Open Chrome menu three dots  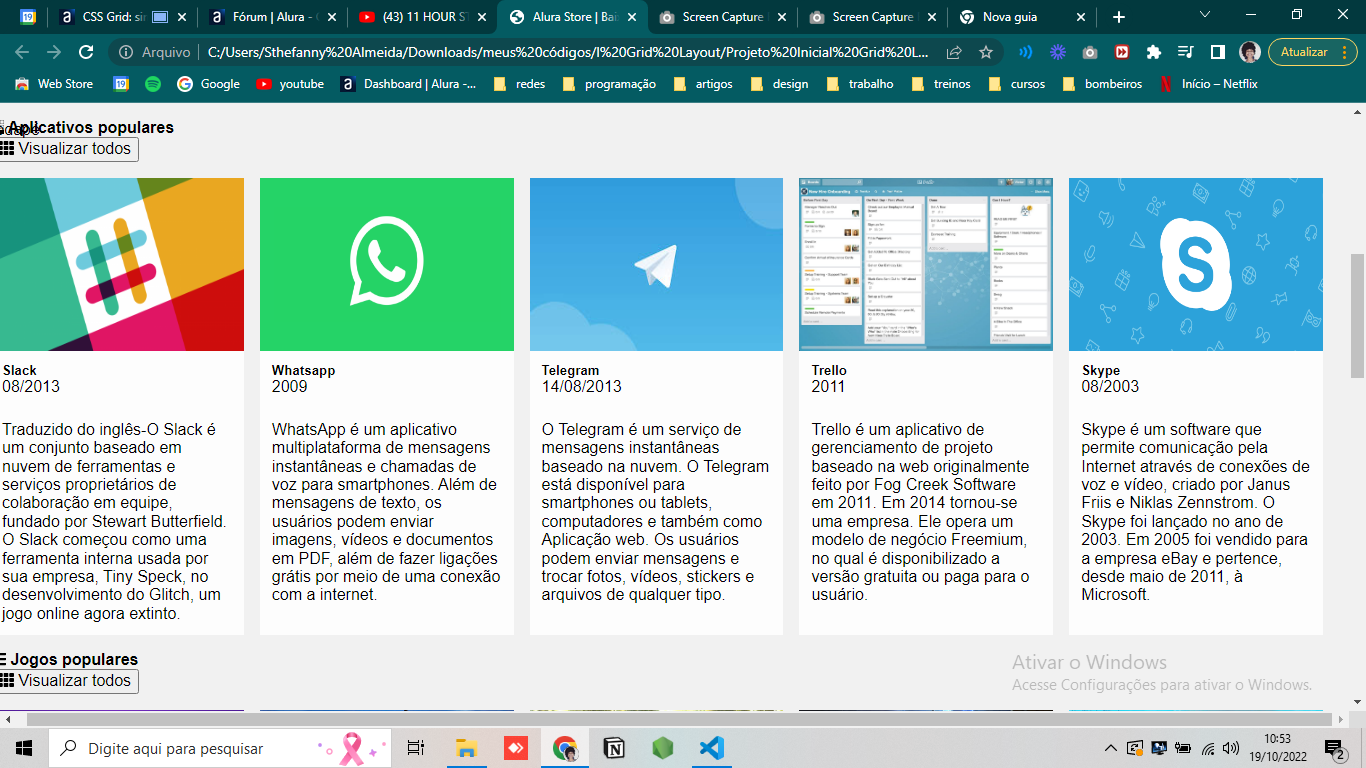pyautogui.click(x=1346, y=52)
